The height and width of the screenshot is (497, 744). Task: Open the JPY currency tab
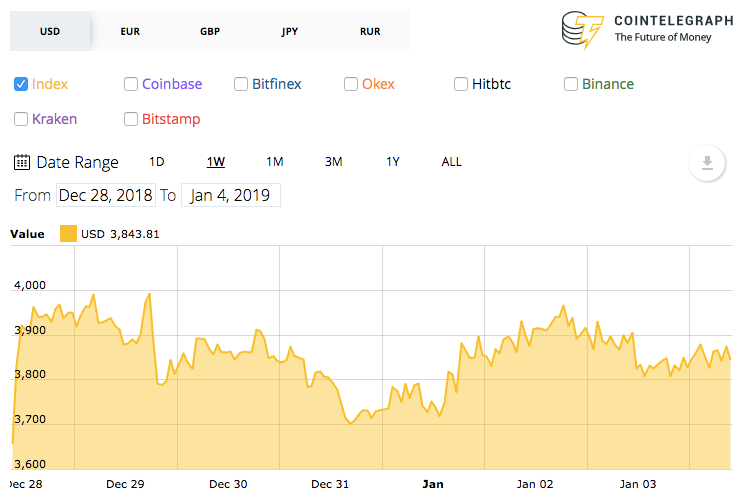pyautogui.click(x=289, y=31)
